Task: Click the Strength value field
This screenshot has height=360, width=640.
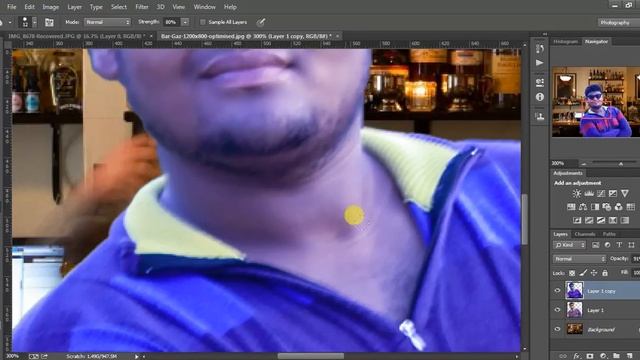Action: pos(171,22)
